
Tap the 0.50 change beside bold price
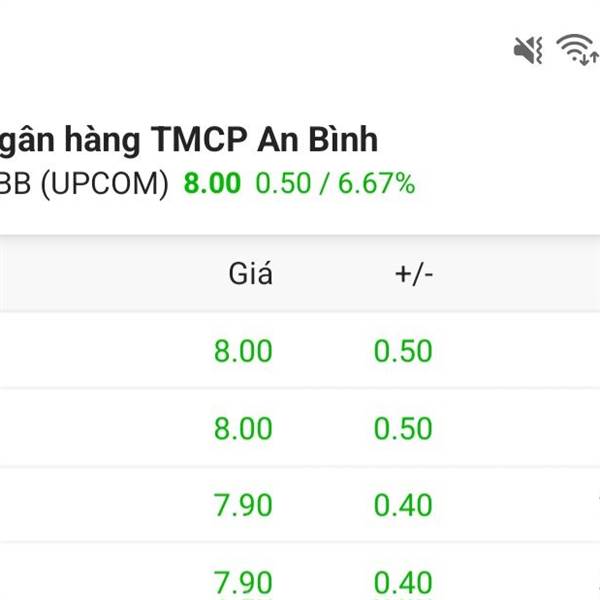coord(283,183)
